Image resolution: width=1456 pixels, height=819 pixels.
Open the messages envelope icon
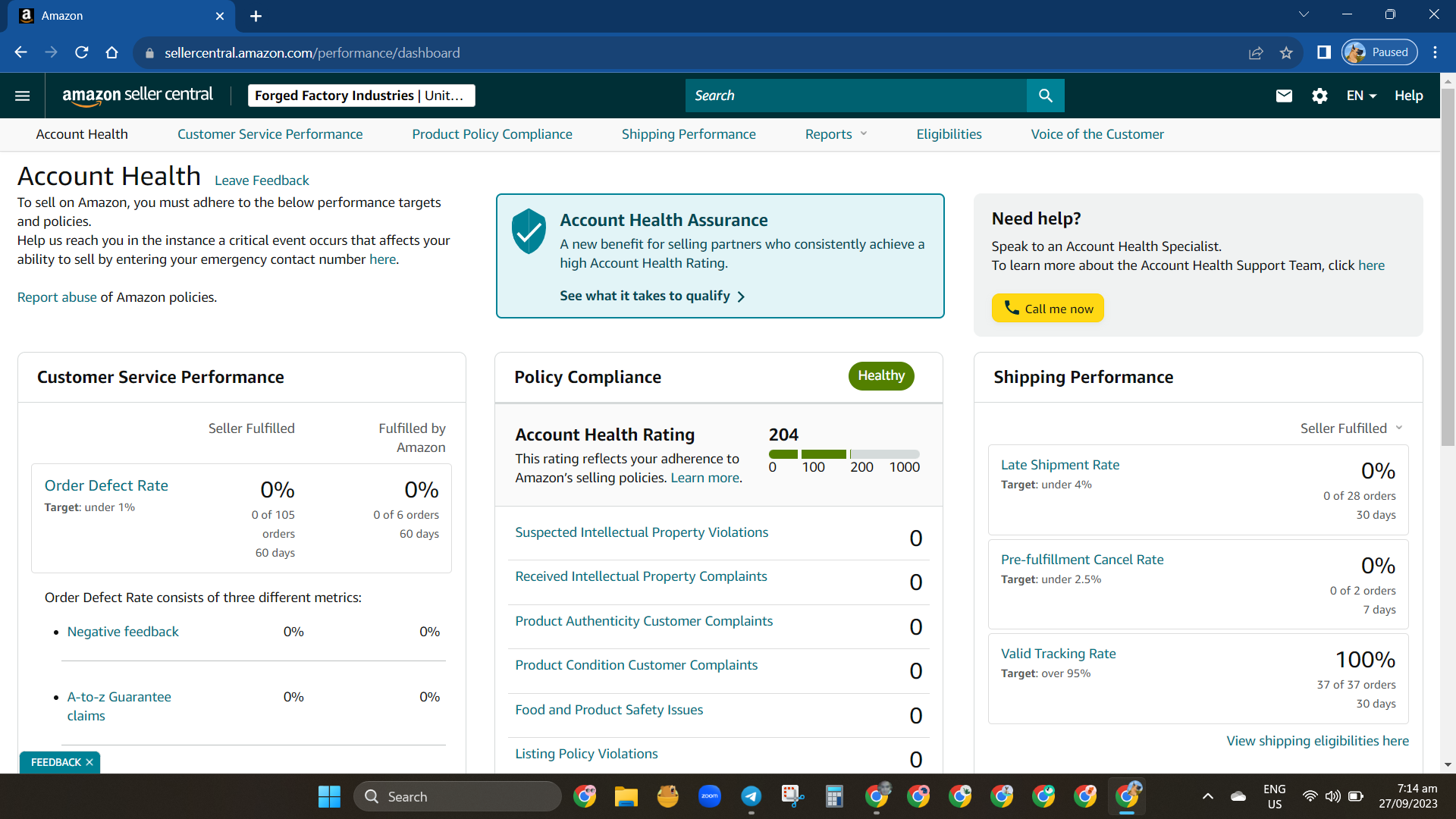point(1284,96)
